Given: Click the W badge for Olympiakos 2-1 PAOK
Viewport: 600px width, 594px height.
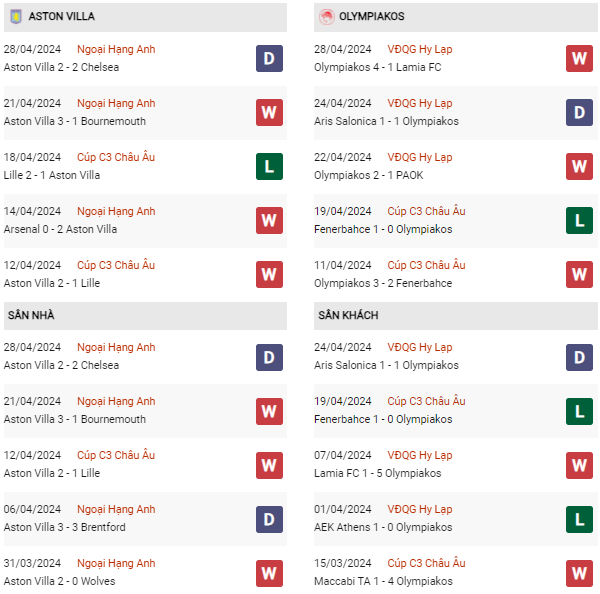Looking at the screenshot, I should [x=579, y=166].
